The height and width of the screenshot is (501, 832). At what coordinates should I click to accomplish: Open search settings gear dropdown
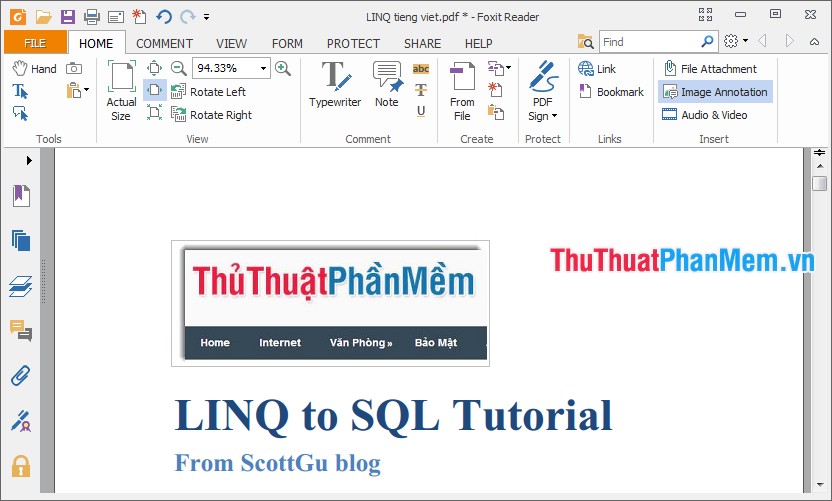(736, 41)
